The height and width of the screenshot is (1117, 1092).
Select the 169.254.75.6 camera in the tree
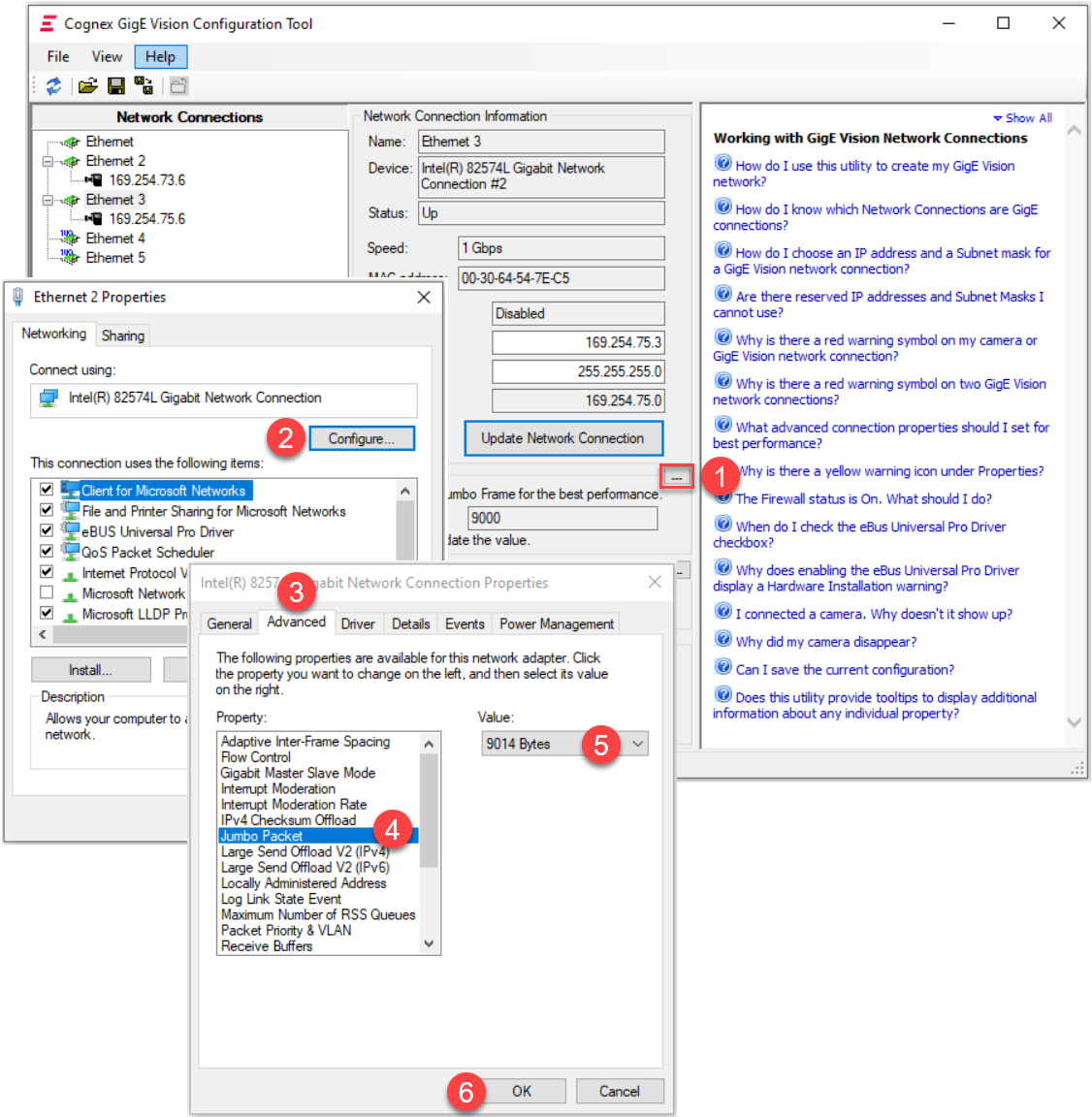click(x=145, y=219)
